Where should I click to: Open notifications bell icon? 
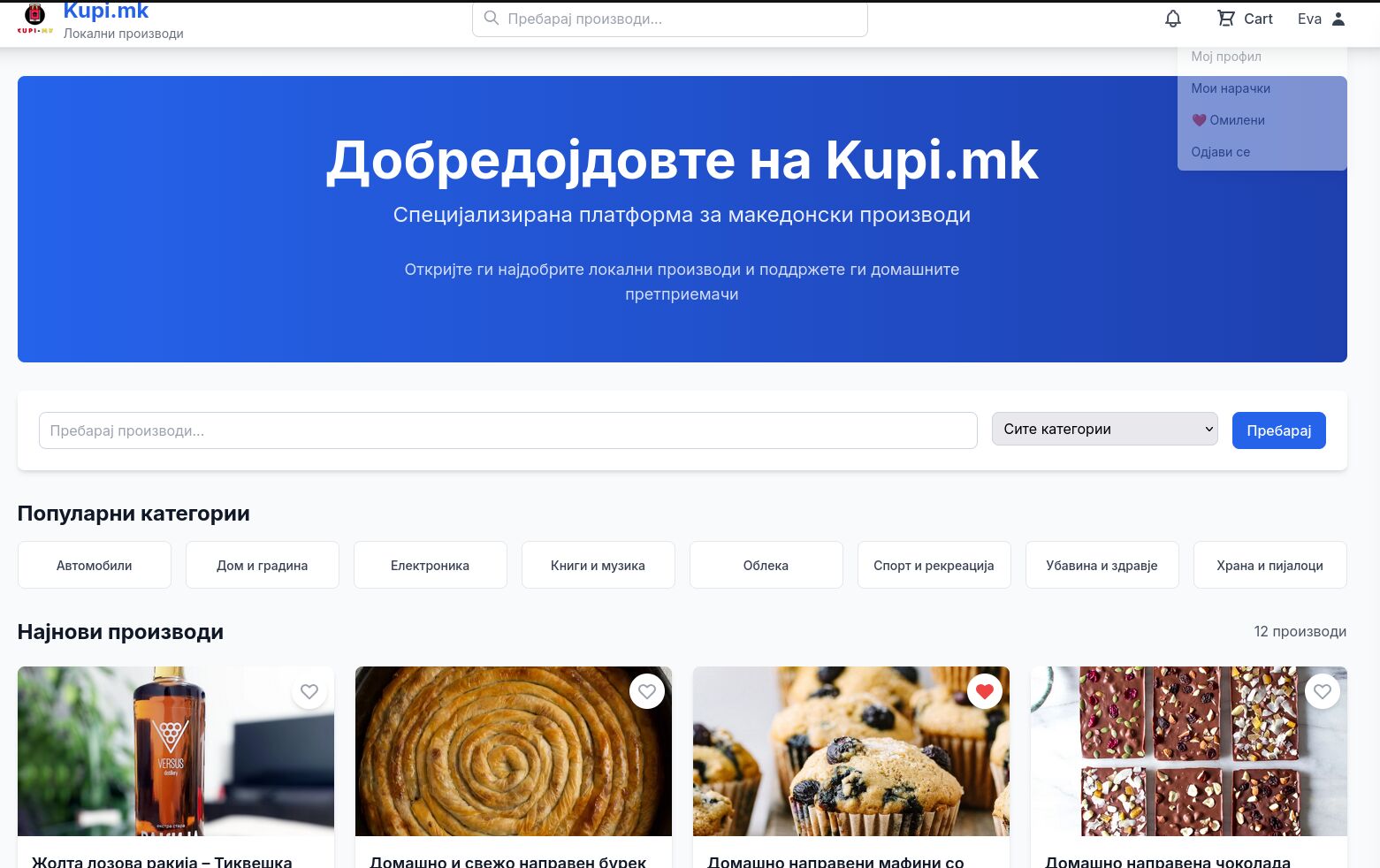point(1172,19)
